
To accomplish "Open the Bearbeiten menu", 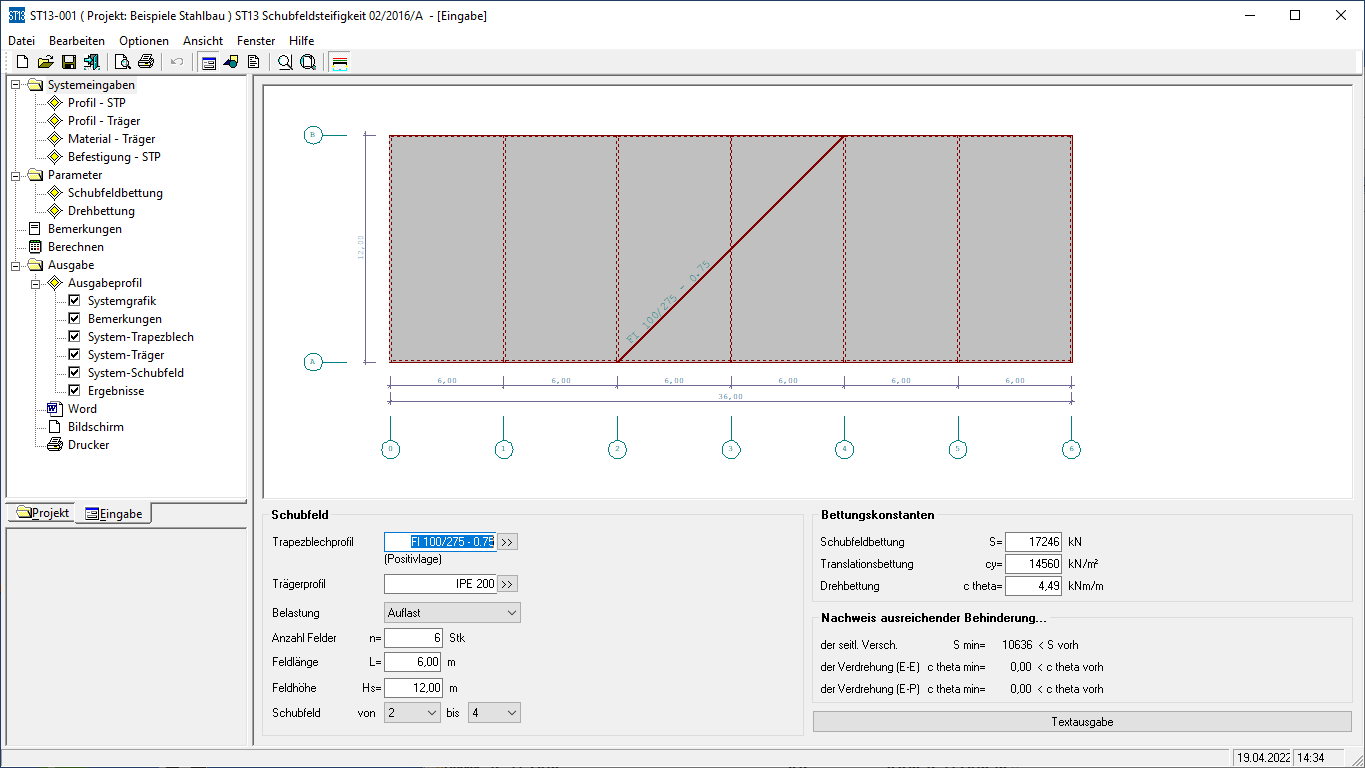I will tap(77, 41).
